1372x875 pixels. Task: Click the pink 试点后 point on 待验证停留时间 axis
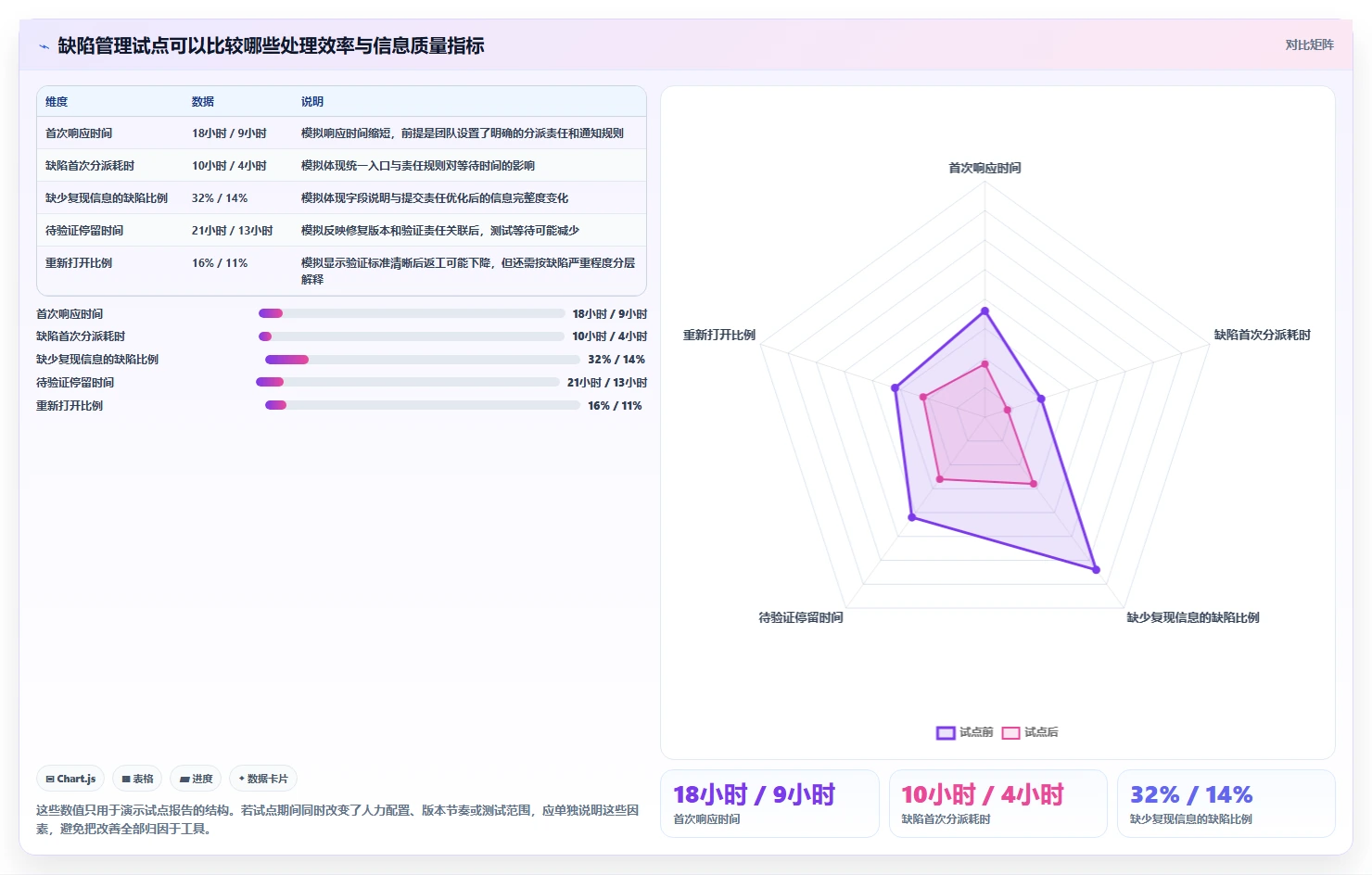940,479
